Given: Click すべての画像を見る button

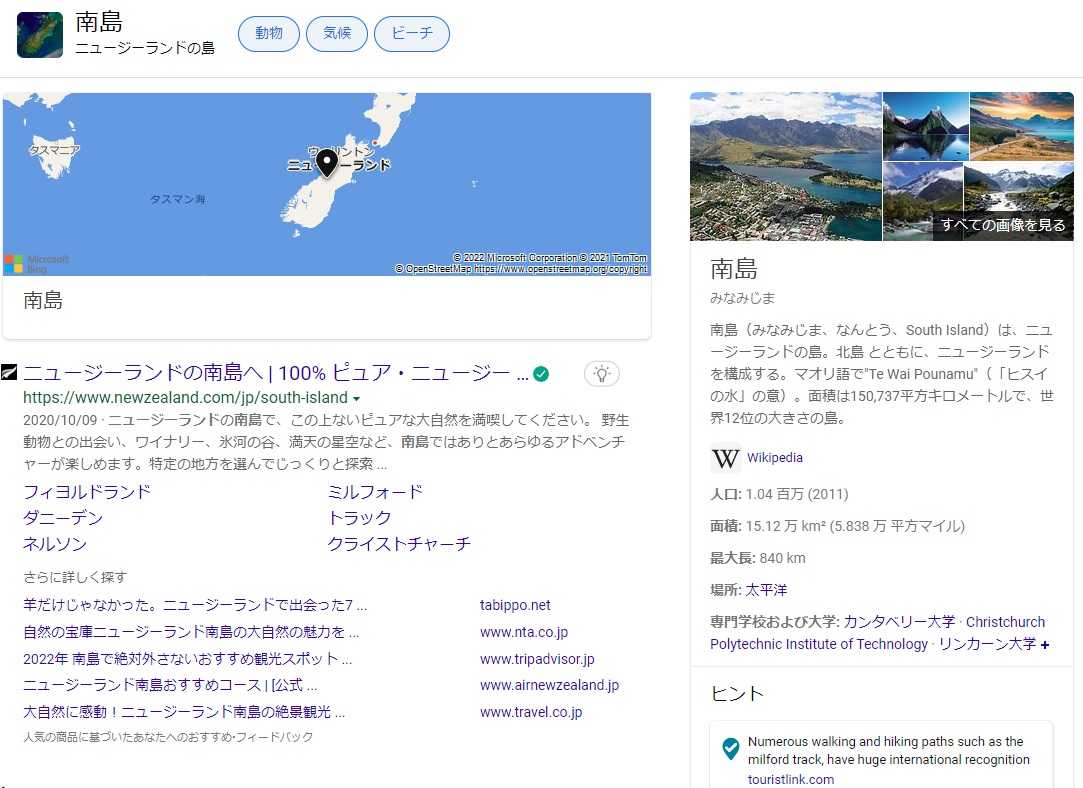Looking at the screenshot, I should tap(1003, 225).
